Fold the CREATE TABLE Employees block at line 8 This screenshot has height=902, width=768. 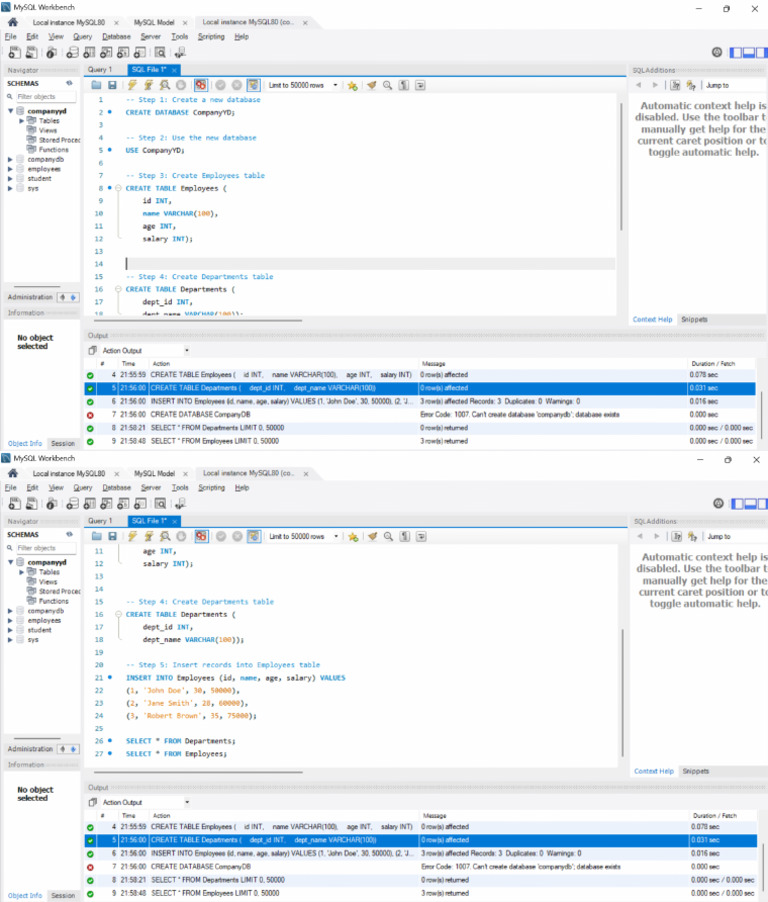click(118, 188)
